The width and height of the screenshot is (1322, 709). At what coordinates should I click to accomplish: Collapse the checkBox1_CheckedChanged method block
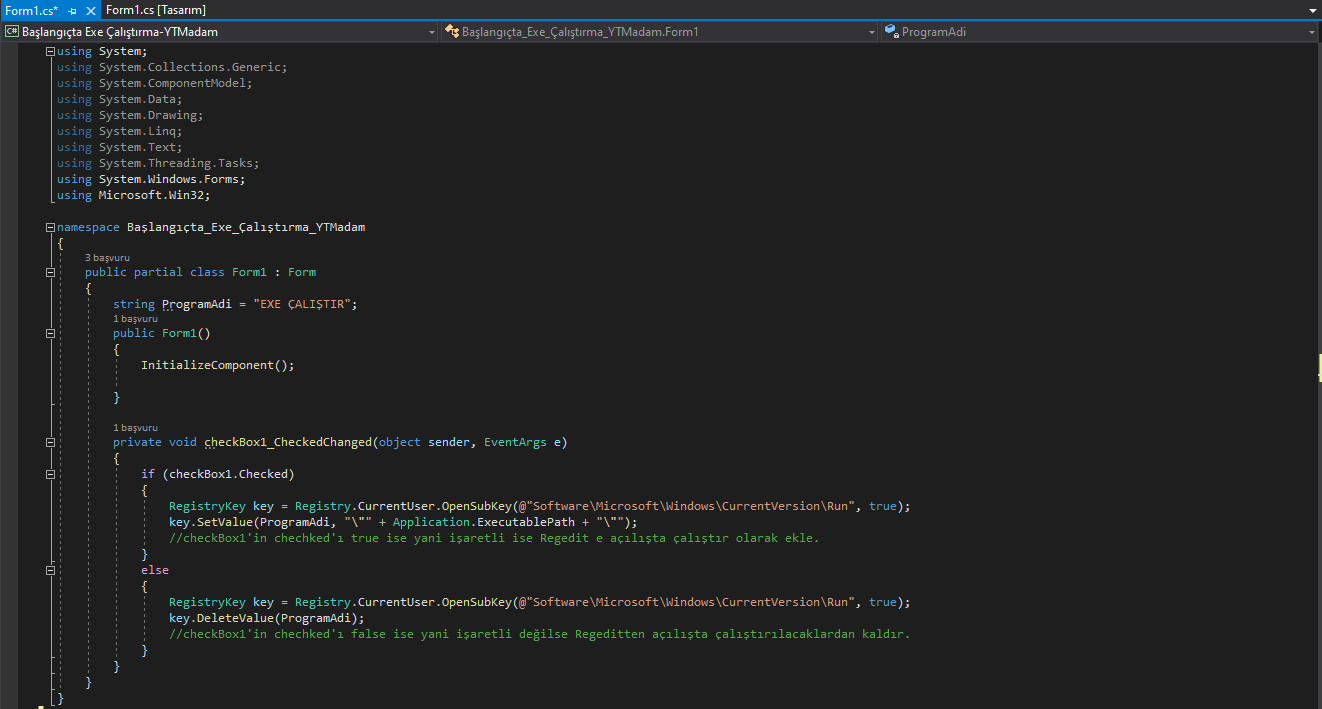point(50,442)
